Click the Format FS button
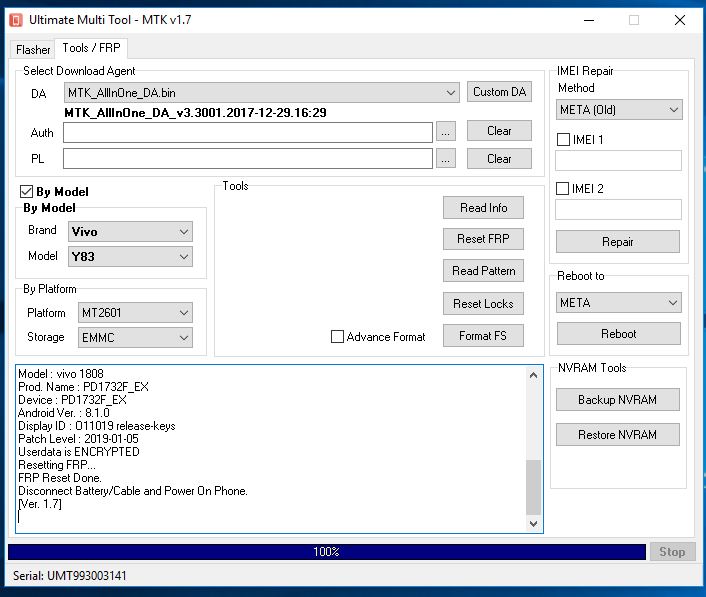 [x=483, y=336]
